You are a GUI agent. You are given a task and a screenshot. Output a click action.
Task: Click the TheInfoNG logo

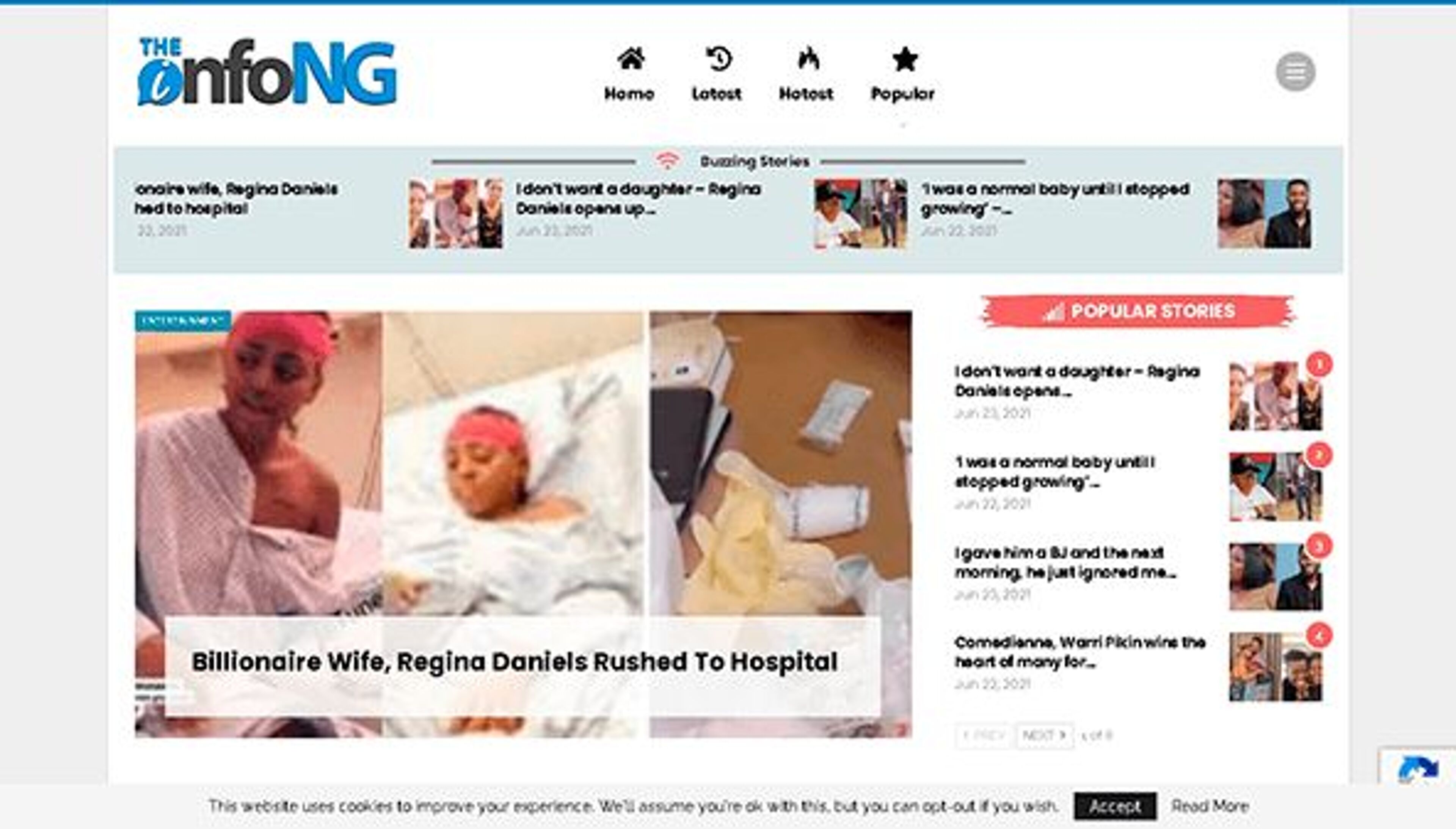(267, 72)
